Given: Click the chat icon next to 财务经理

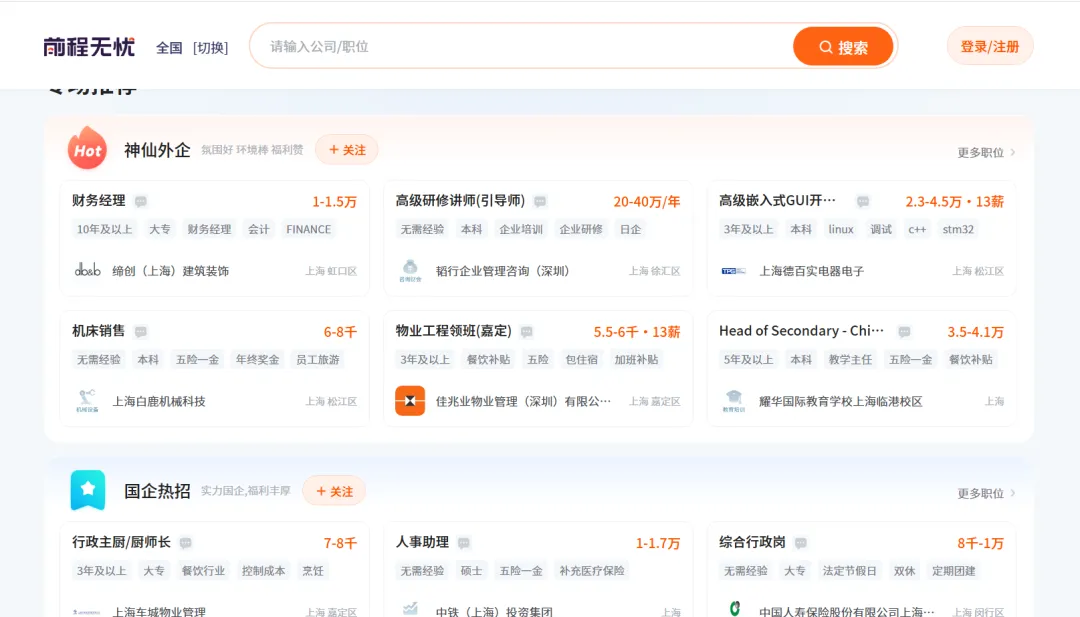Looking at the screenshot, I should 141,201.
